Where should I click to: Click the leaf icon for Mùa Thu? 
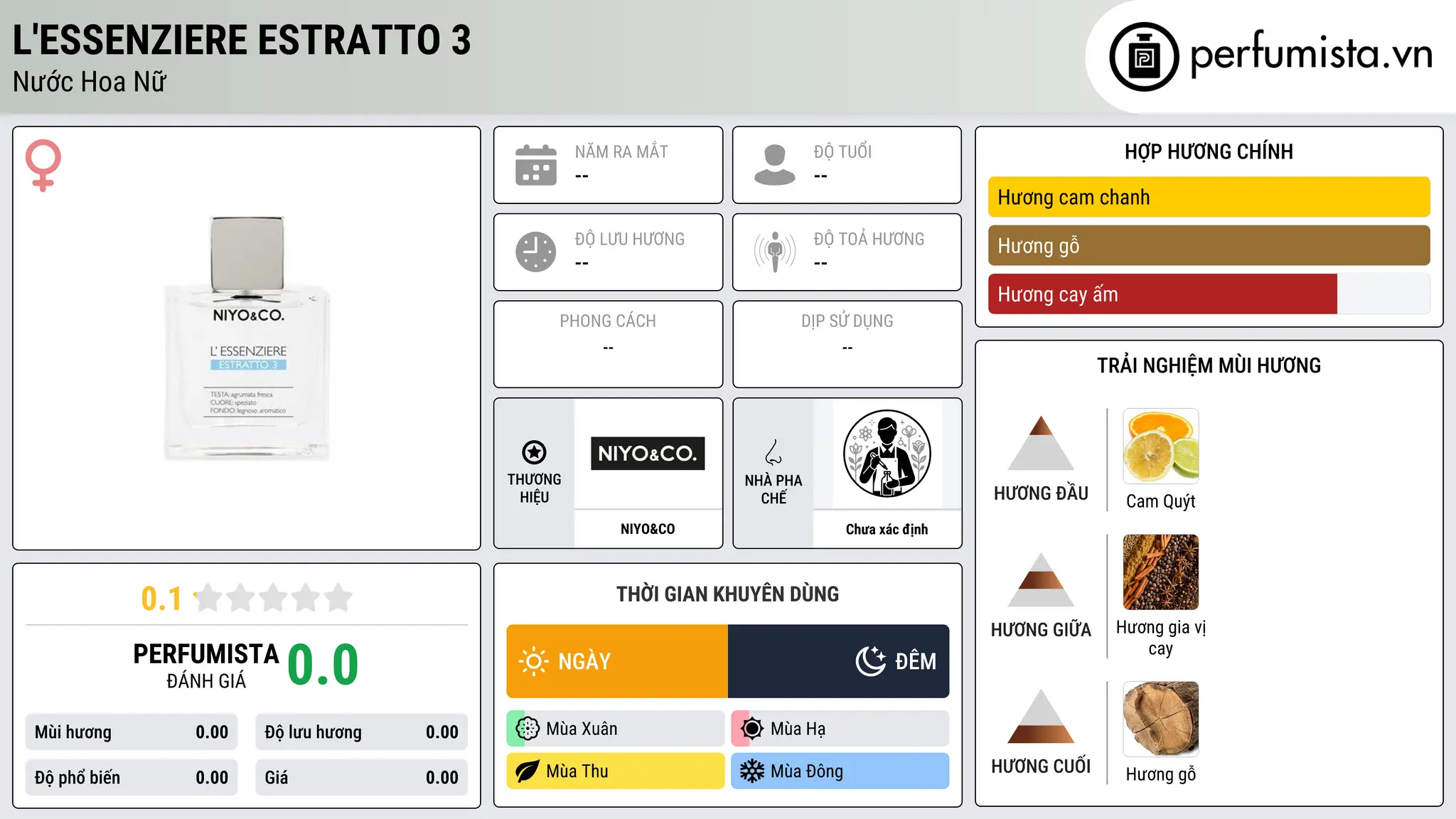pyautogui.click(x=528, y=771)
